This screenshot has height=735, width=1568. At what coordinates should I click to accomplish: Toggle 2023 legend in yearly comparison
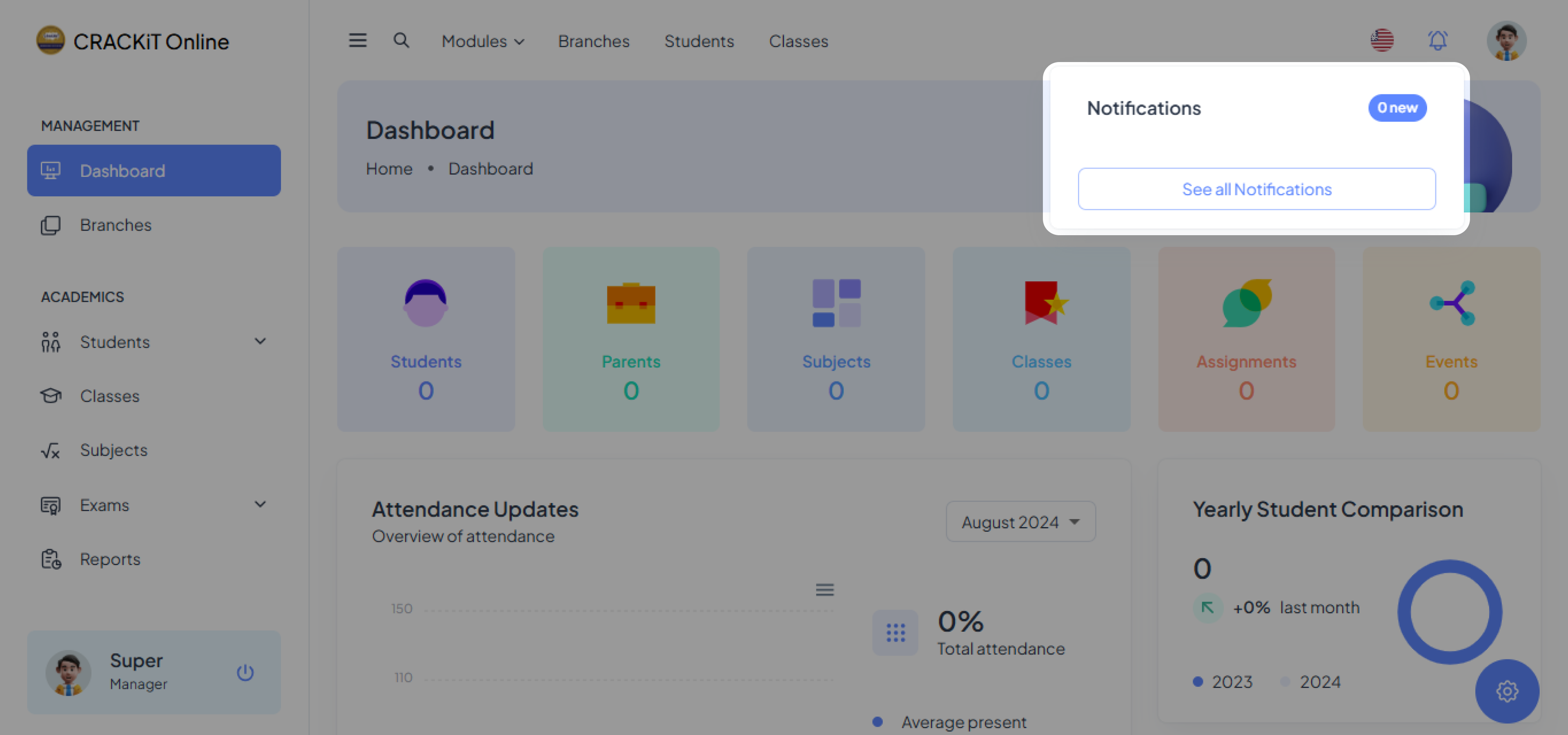click(x=1223, y=682)
